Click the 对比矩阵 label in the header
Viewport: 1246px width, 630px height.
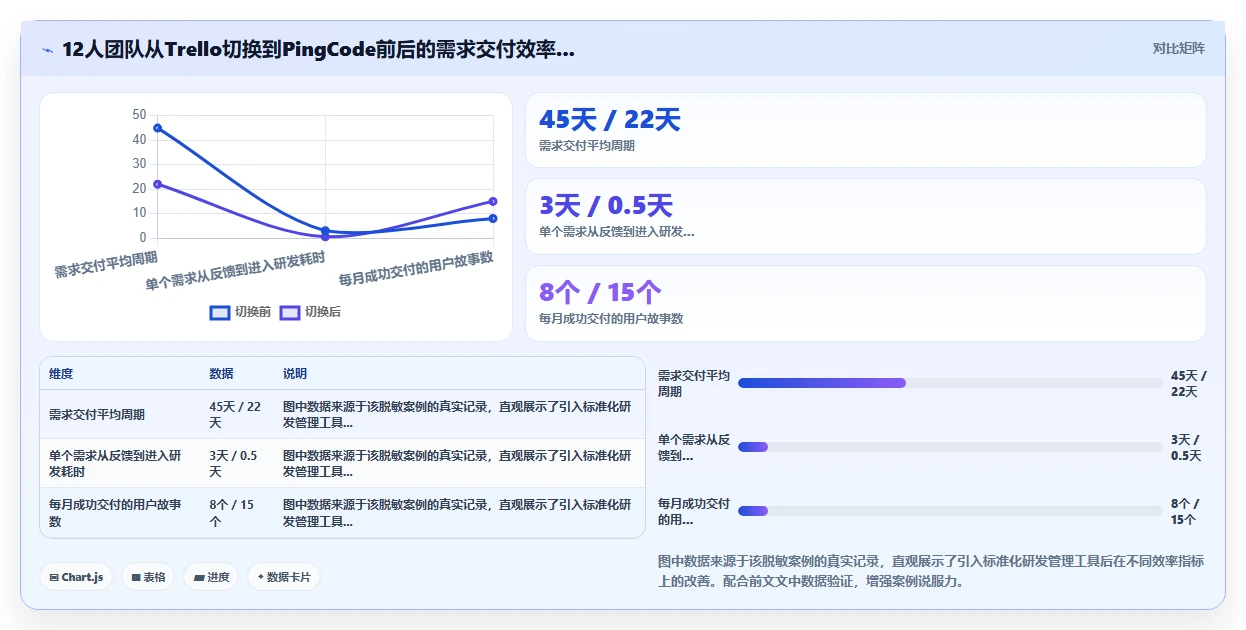point(1179,48)
